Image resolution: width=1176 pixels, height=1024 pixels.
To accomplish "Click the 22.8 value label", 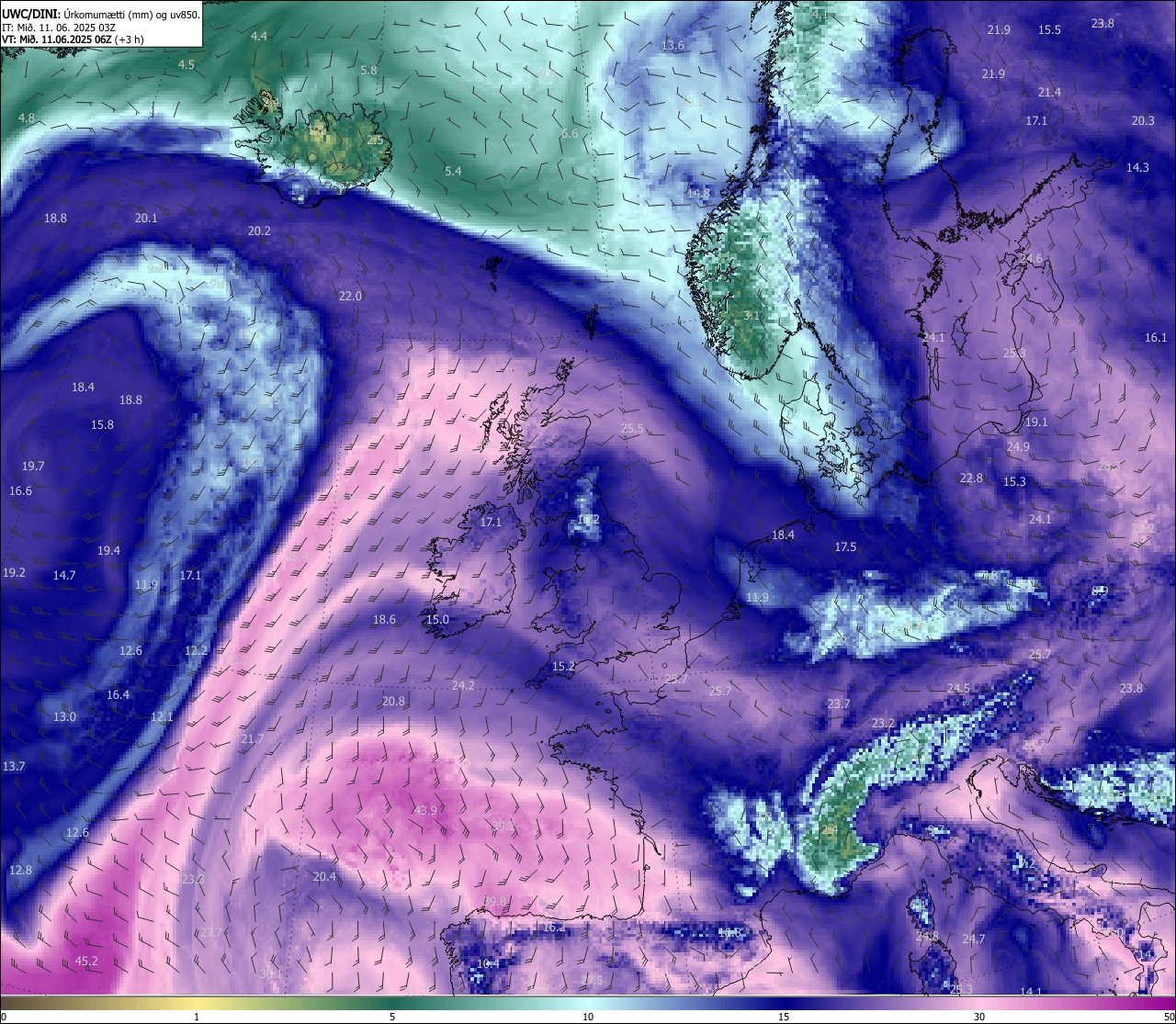I will [971, 478].
